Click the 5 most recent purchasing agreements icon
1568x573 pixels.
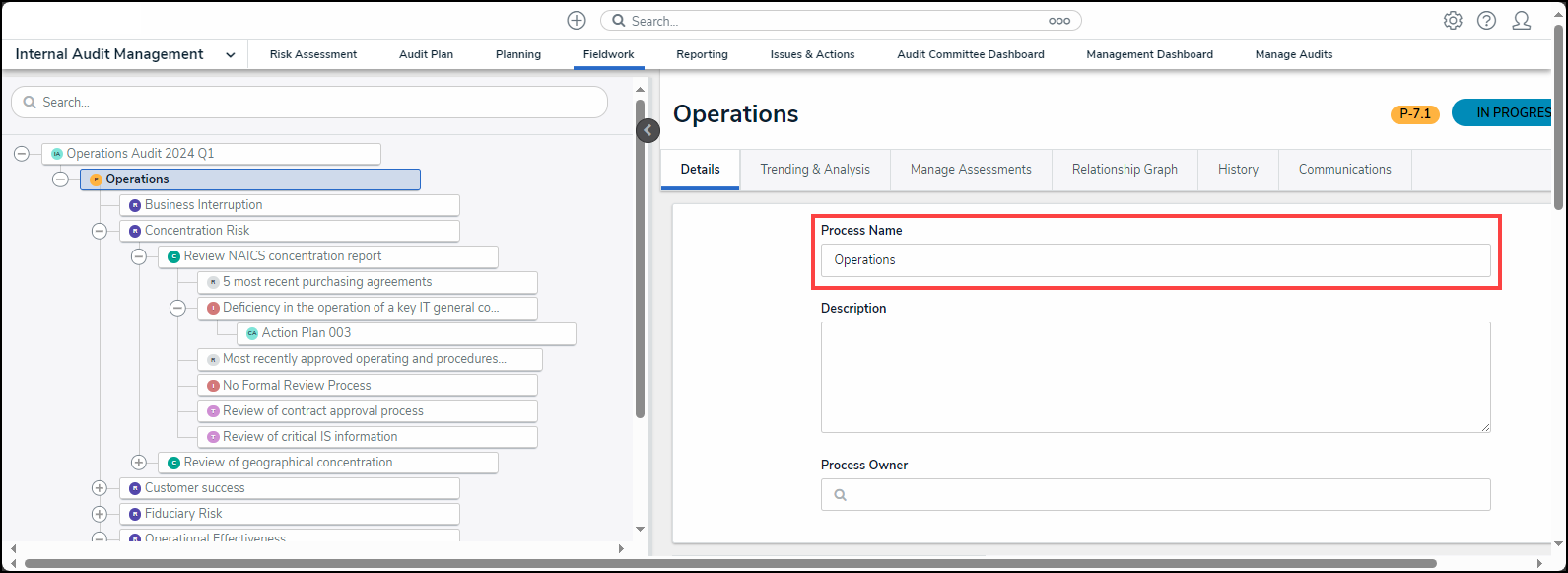pos(213,282)
